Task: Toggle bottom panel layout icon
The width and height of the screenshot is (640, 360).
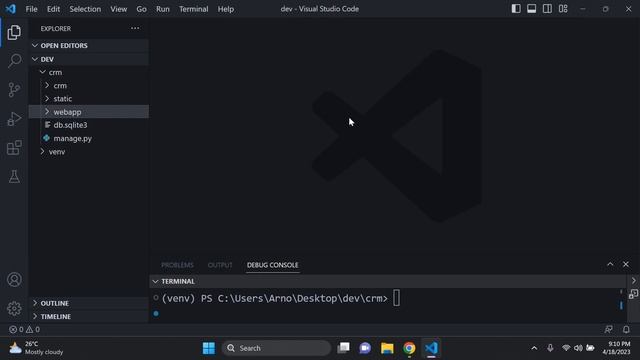Action: [531, 9]
